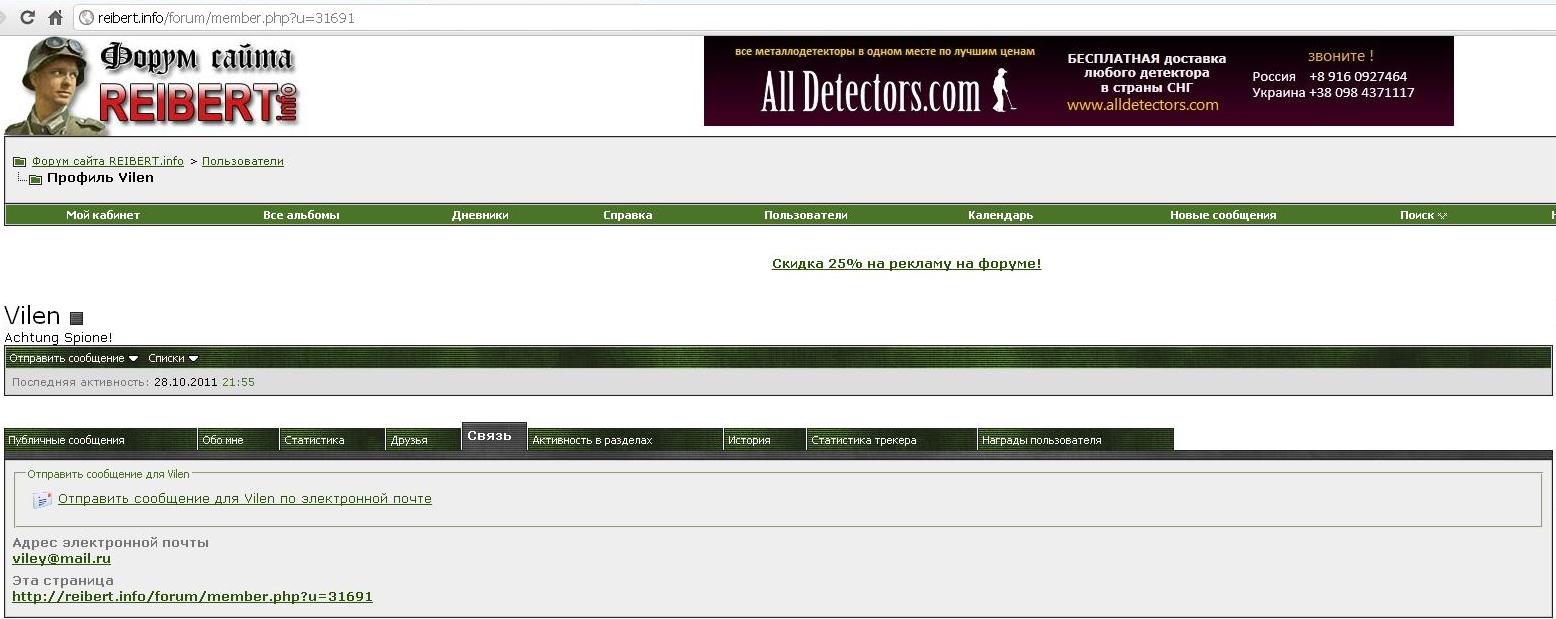The image size is (1556, 619).
Task: Click 'Профиль Vilen' heading text
Action: pos(100,178)
